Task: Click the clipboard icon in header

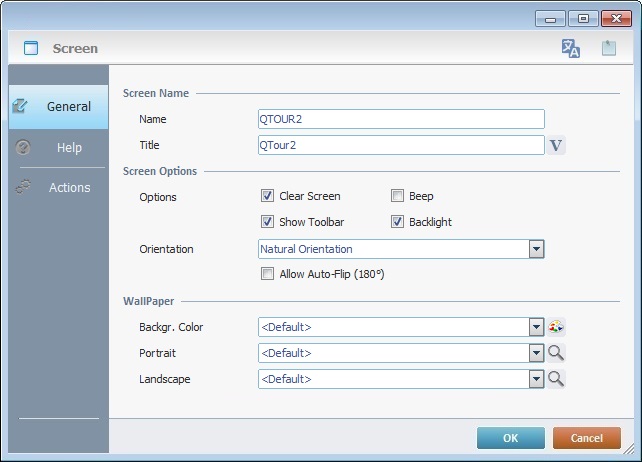Action: 608,48
